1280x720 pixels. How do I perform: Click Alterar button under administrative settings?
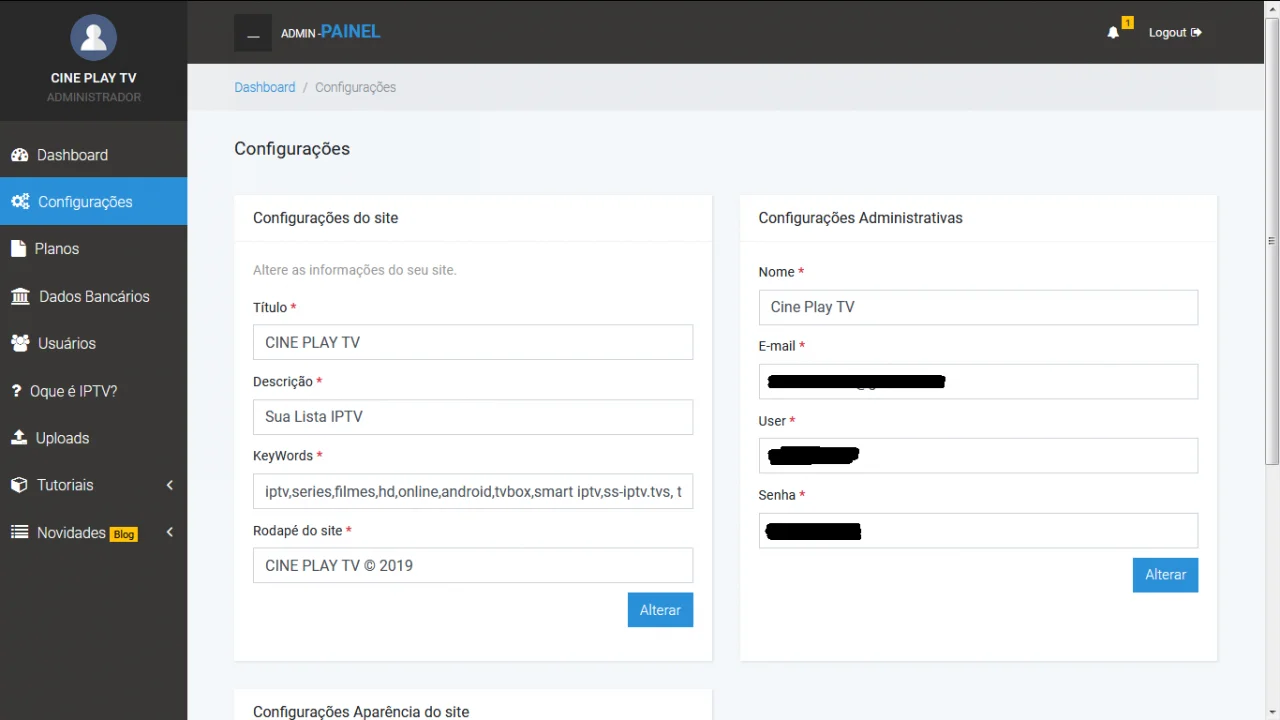coord(1165,575)
